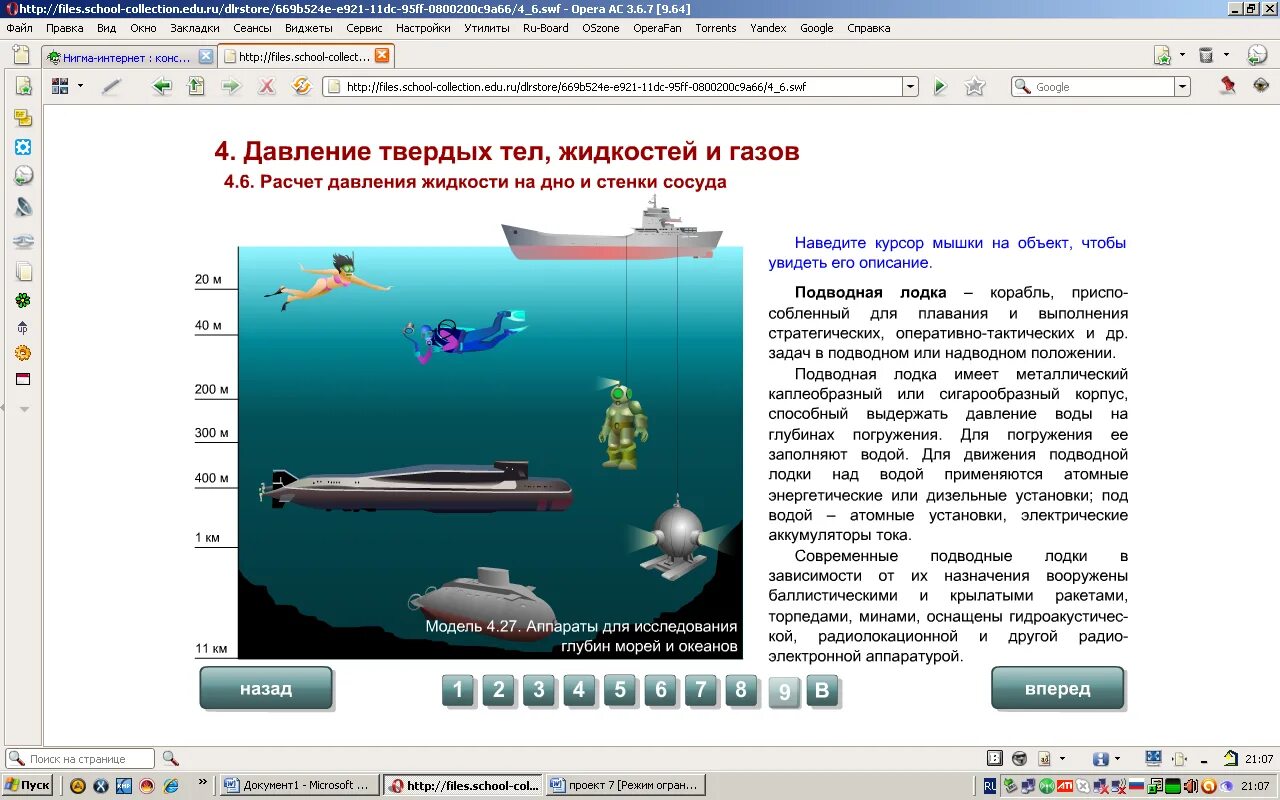This screenshot has height=800, width=1280.
Task: Click the new page with star icon
Action: pyautogui.click(x=1163, y=55)
